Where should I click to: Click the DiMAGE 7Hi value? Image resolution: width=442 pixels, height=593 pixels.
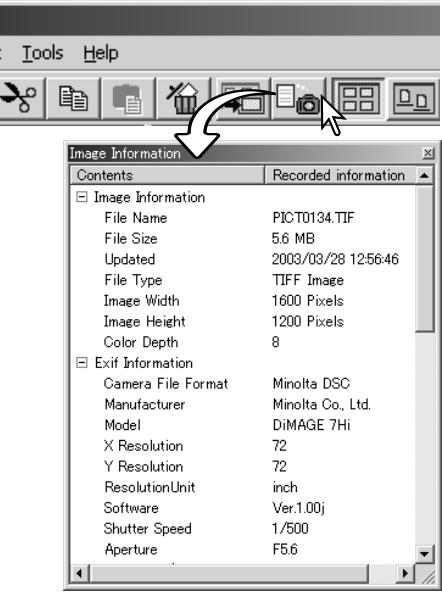point(311,425)
